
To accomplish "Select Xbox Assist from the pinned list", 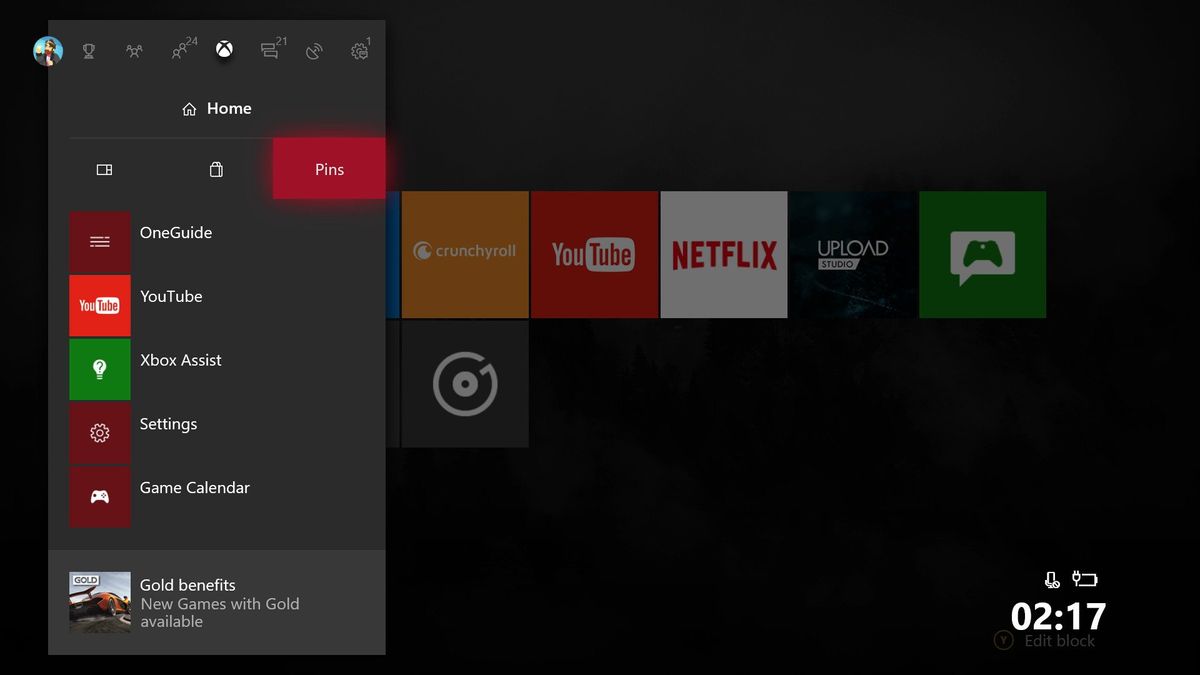I will click(181, 360).
